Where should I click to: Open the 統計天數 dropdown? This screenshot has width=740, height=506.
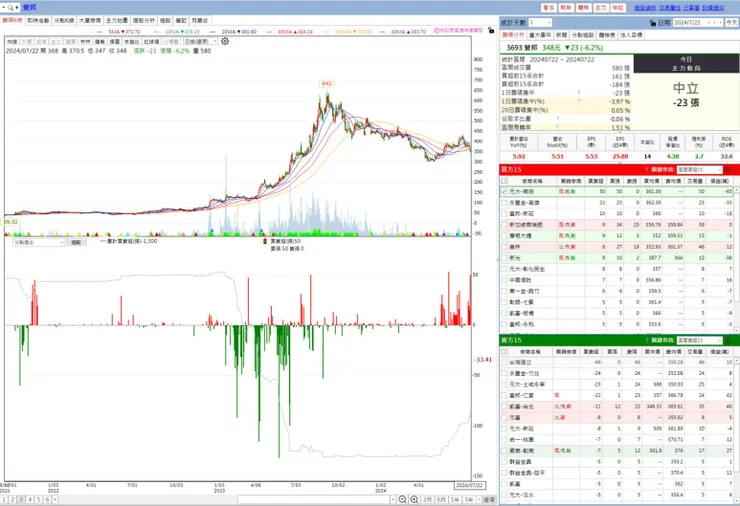[540, 23]
